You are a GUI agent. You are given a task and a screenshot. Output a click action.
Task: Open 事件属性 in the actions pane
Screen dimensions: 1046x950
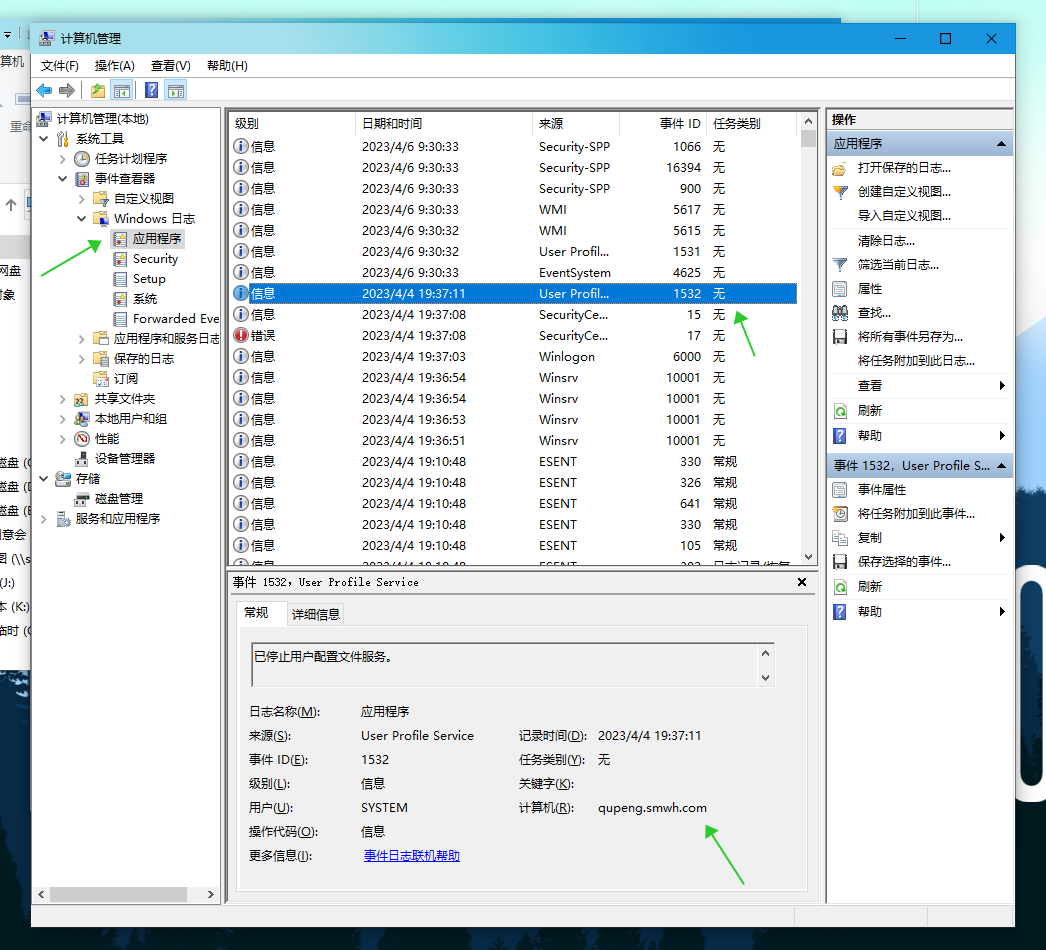click(x=881, y=490)
